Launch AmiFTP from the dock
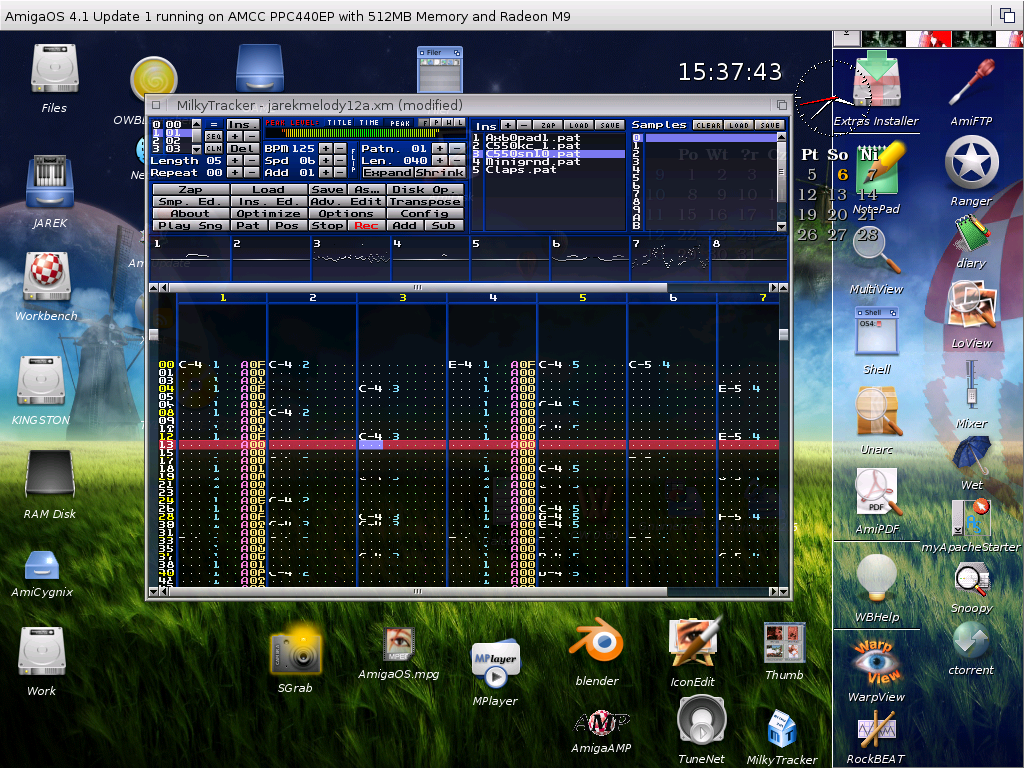The height and width of the screenshot is (768, 1024). point(972,82)
